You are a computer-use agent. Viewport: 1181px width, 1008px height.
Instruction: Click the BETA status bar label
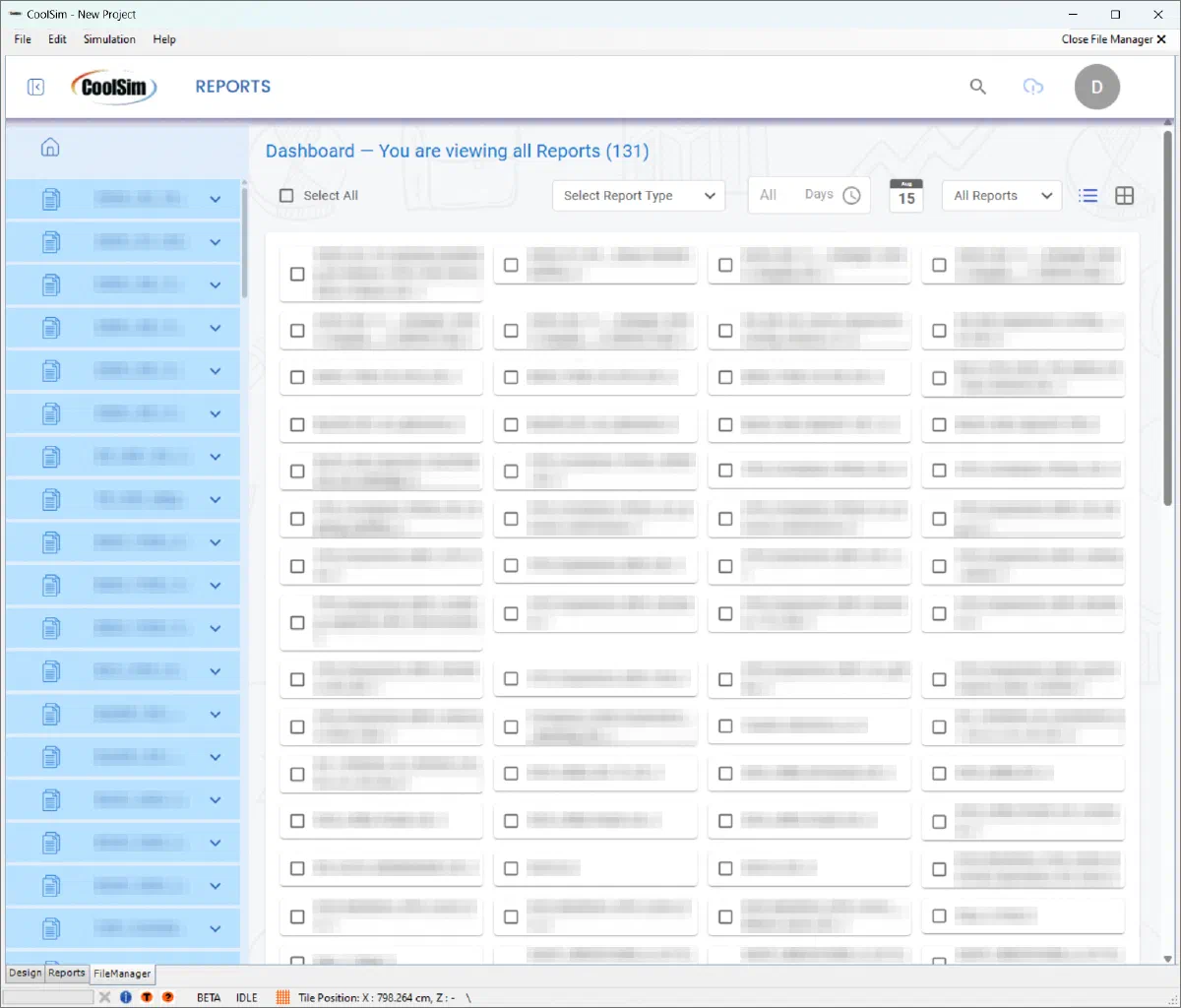pyautogui.click(x=209, y=997)
